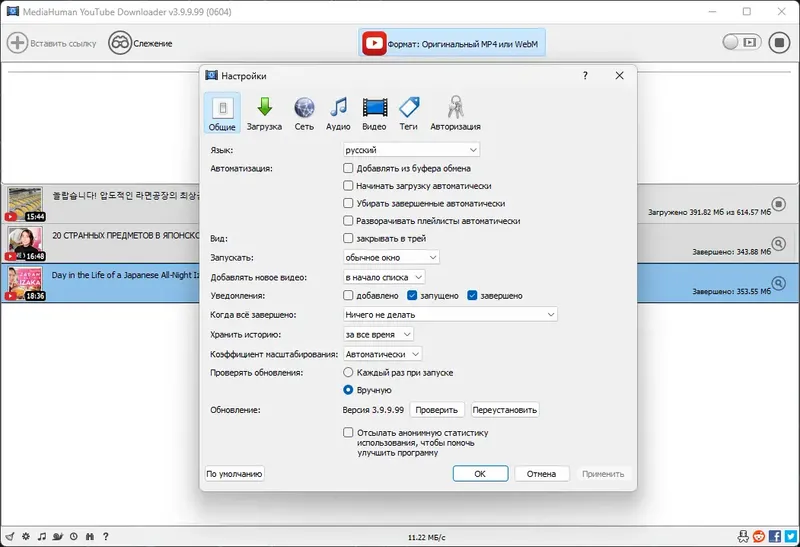Locate the Day in the Life downloaded file
Image resolution: width=800 pixels, height=547 pixels.
(779, 283)
